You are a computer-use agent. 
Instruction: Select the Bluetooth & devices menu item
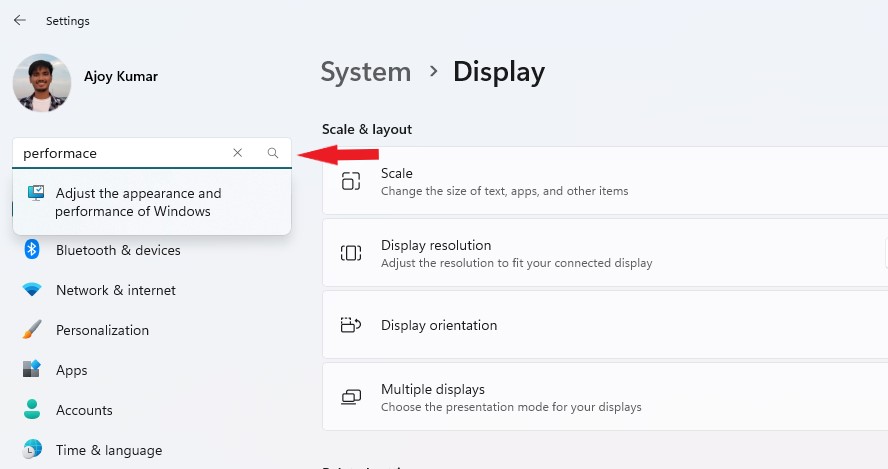[x=118, y=250]
